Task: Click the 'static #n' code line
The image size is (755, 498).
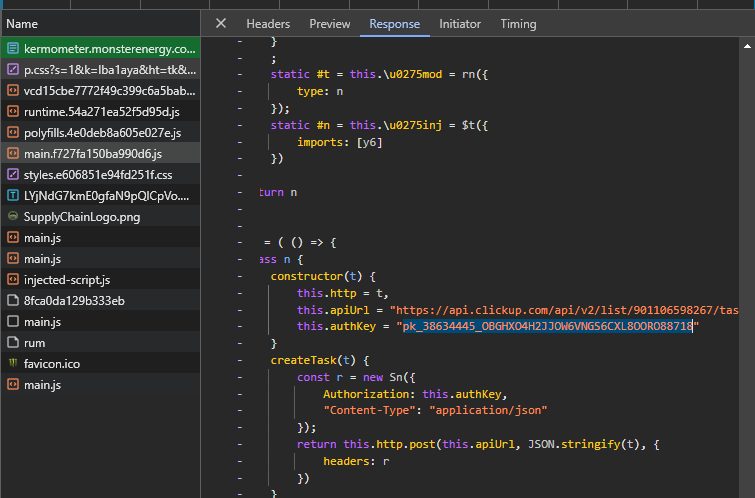Action: pos(379,125)
